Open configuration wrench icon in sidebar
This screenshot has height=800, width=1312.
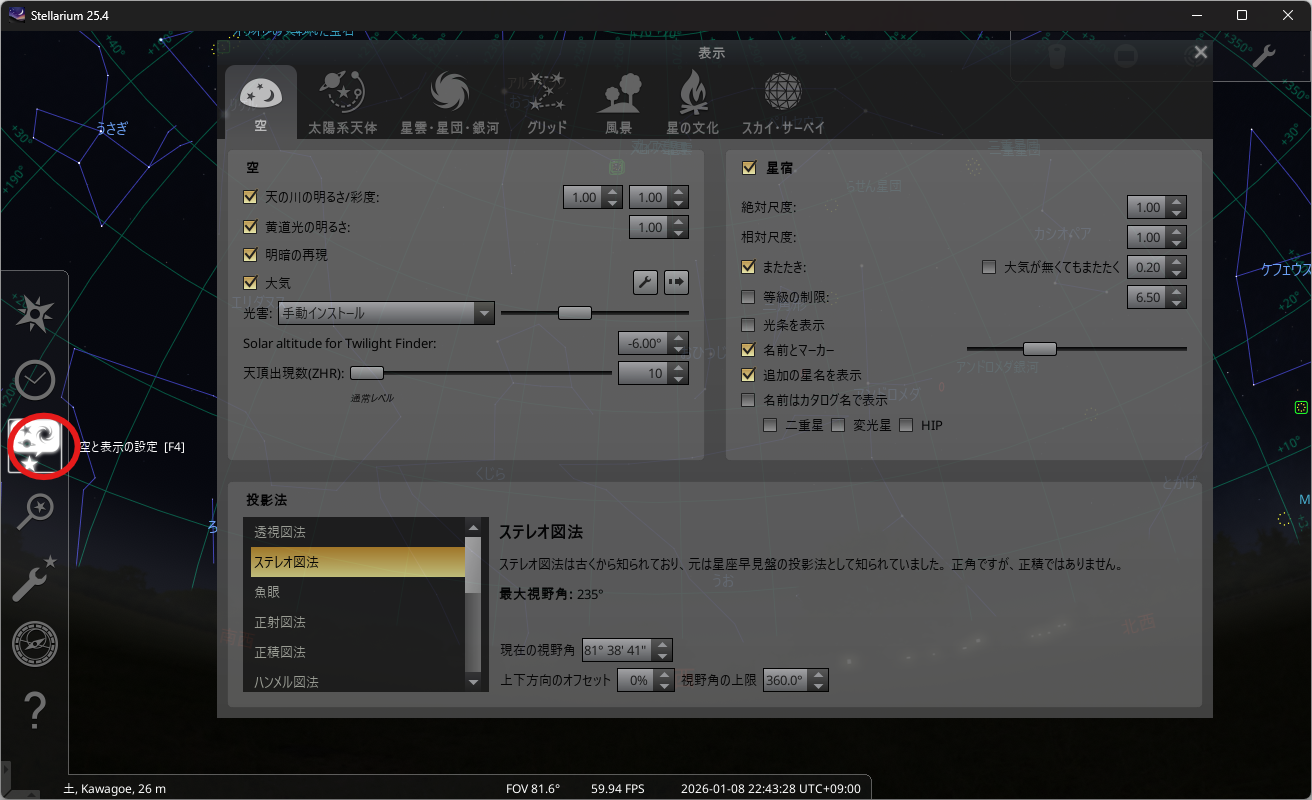(x=34, y=578)
